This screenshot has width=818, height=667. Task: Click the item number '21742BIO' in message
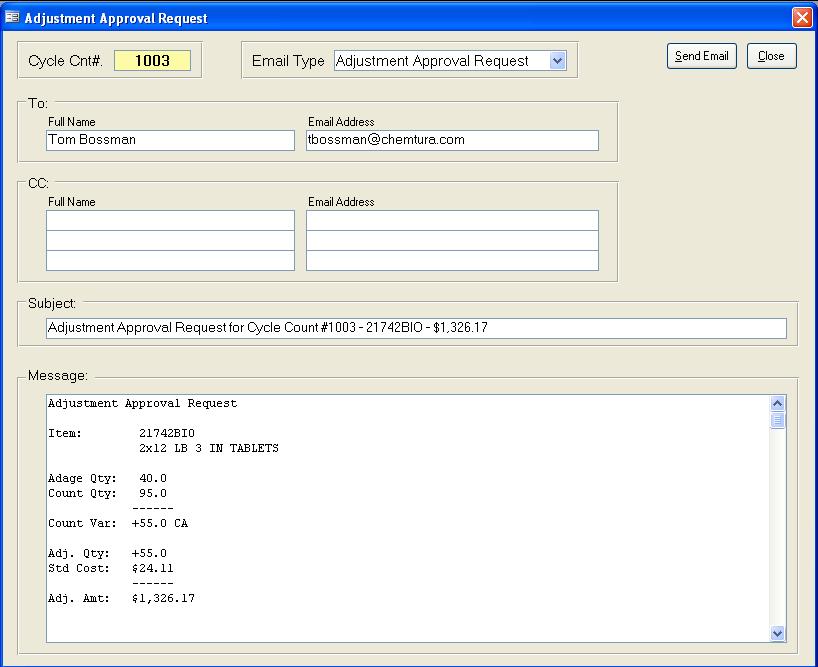tap(167, 433)
